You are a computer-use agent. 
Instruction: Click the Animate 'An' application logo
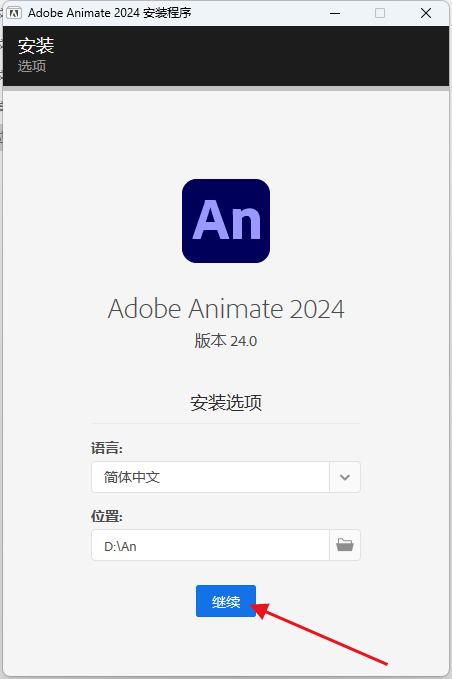226,221
